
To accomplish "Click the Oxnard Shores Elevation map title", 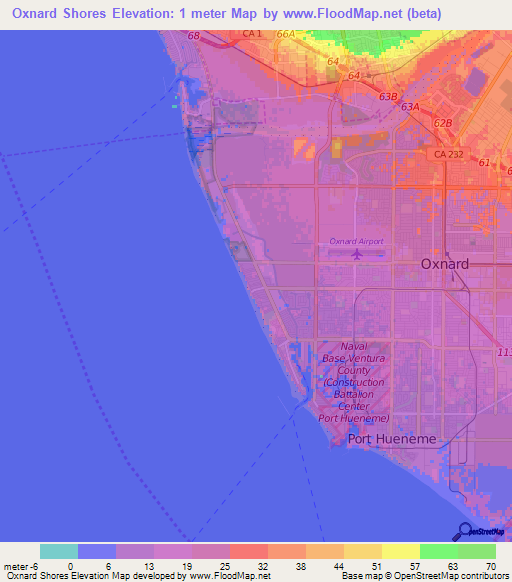I will (x=227, y=14).
